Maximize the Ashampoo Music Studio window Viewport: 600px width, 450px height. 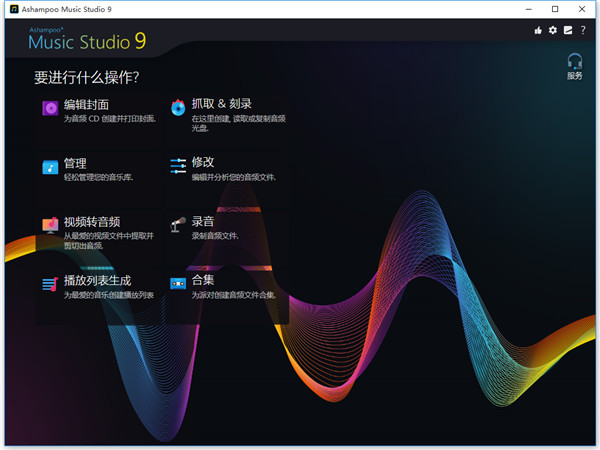[x=555, y=9]
